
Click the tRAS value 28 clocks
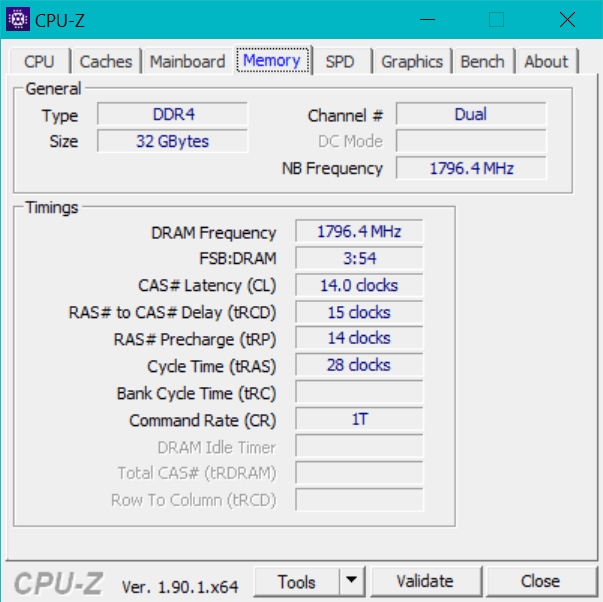(x=359, y=365)
